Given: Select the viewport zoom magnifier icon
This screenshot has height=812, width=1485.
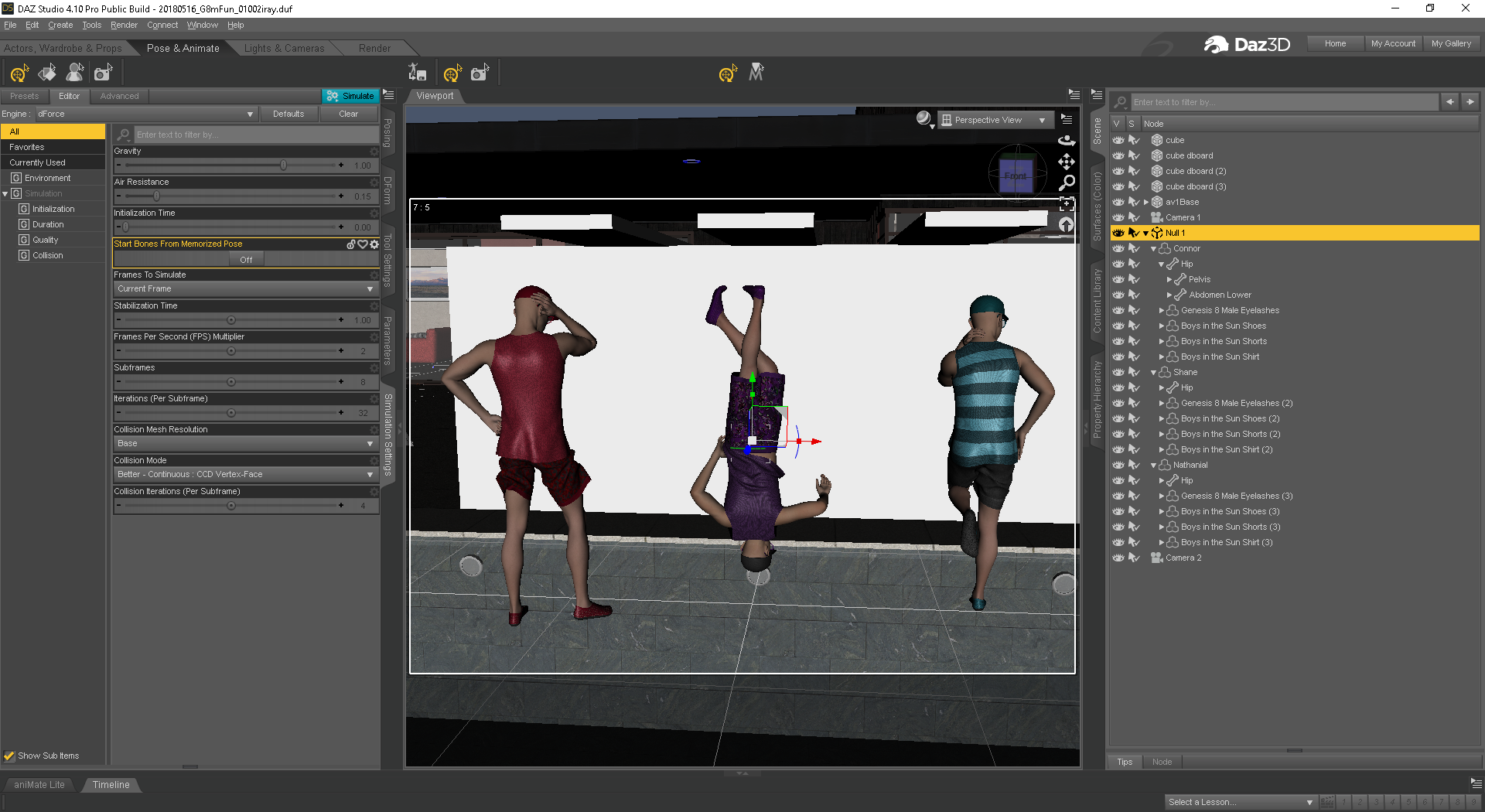Looking at the screenshot, I should 1067,183.
